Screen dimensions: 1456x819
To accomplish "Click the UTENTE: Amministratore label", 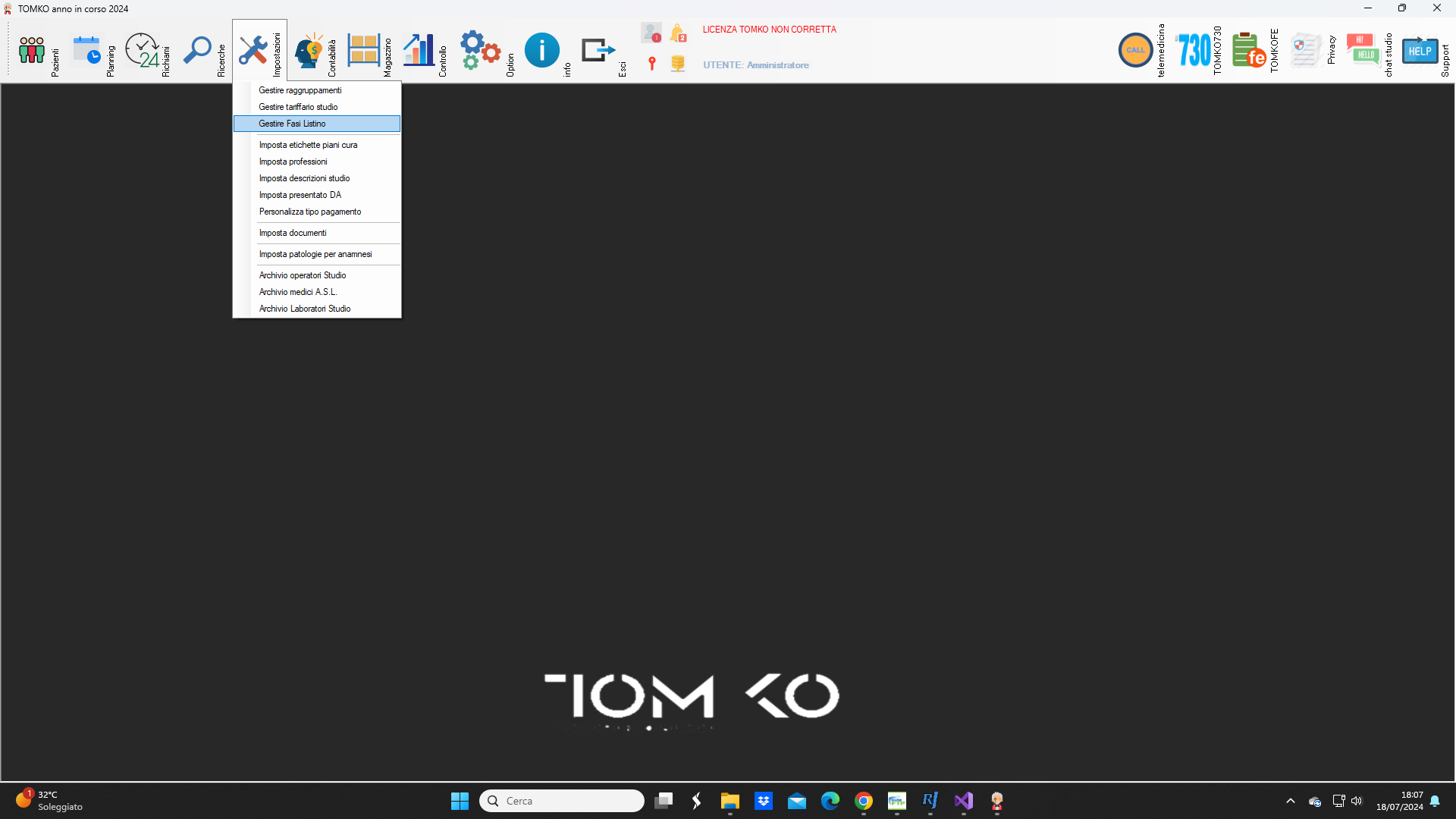I will coord(755,65).
